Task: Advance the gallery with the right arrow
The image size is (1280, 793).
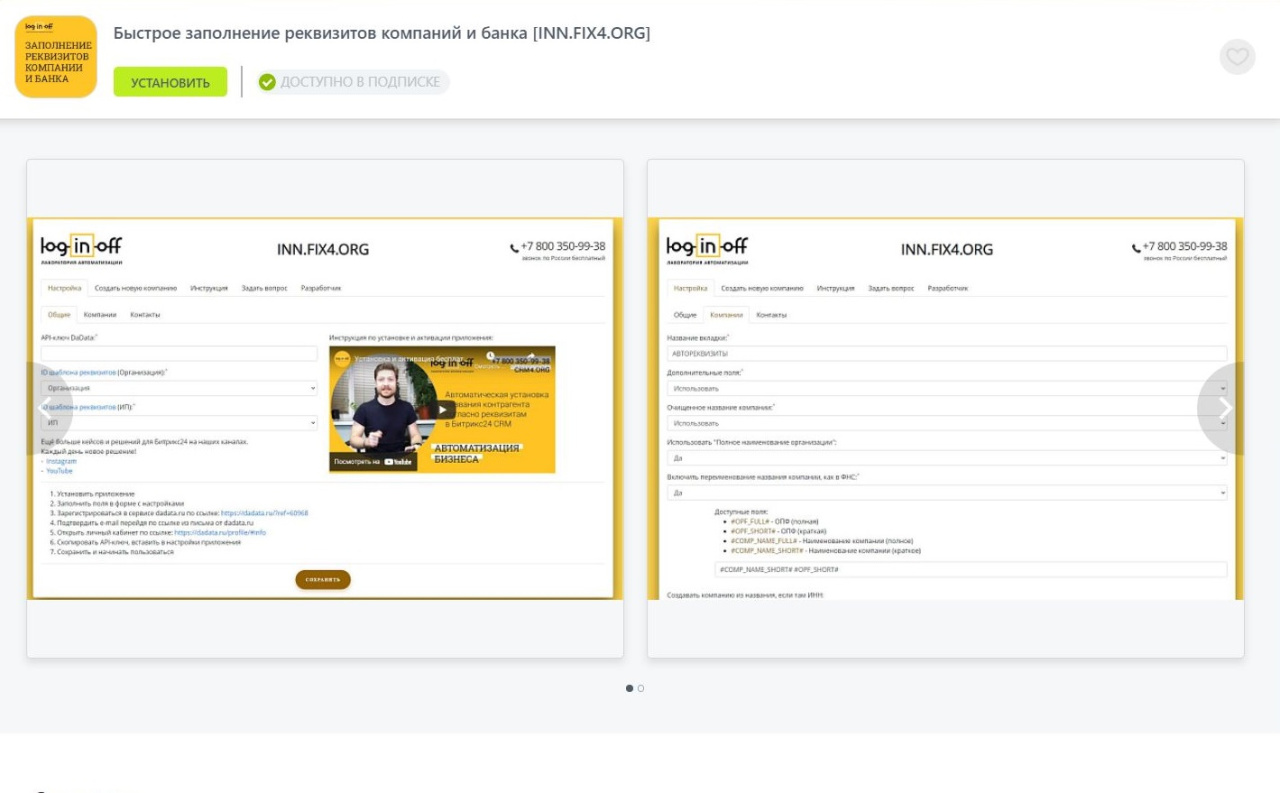Action: pyautogui.click(x=1225, y=408)
